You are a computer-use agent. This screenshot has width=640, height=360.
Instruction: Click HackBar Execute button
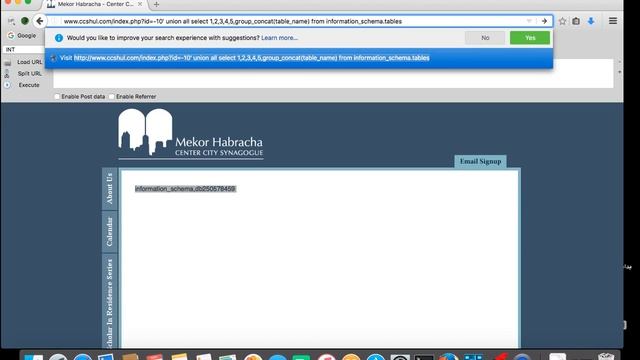pyautogui.click(x=29, y=85)
